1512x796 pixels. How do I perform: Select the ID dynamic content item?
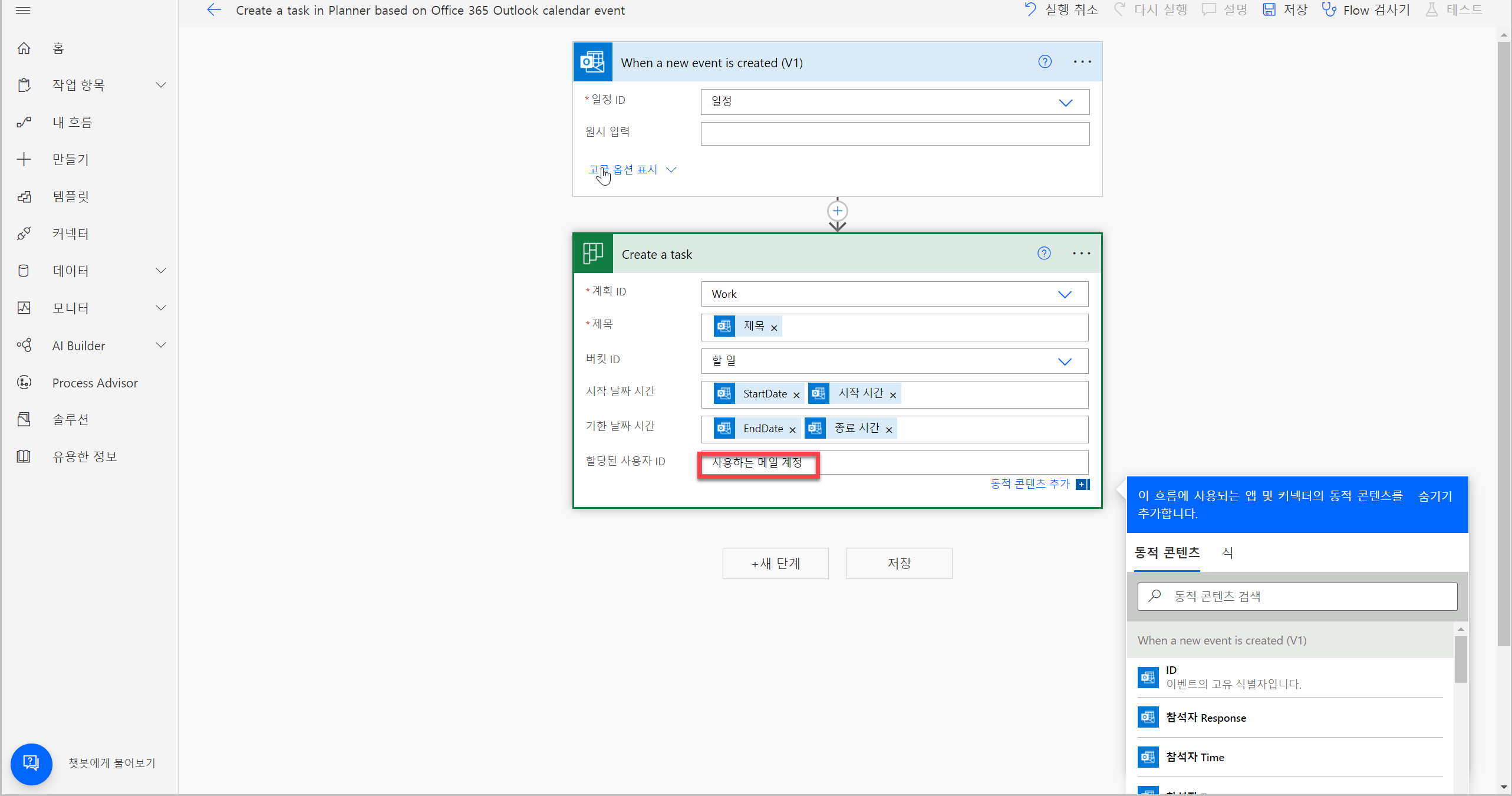click(x=1290, y=677)
